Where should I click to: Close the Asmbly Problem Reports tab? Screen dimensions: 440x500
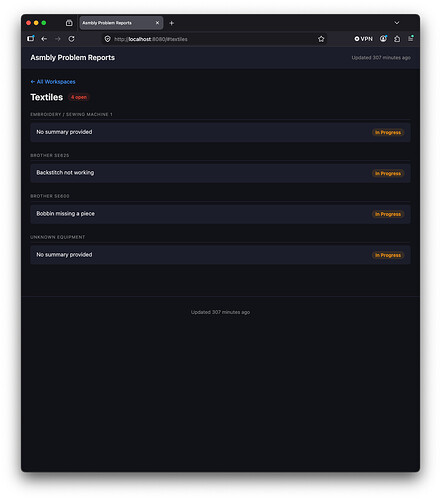point(157,23)
